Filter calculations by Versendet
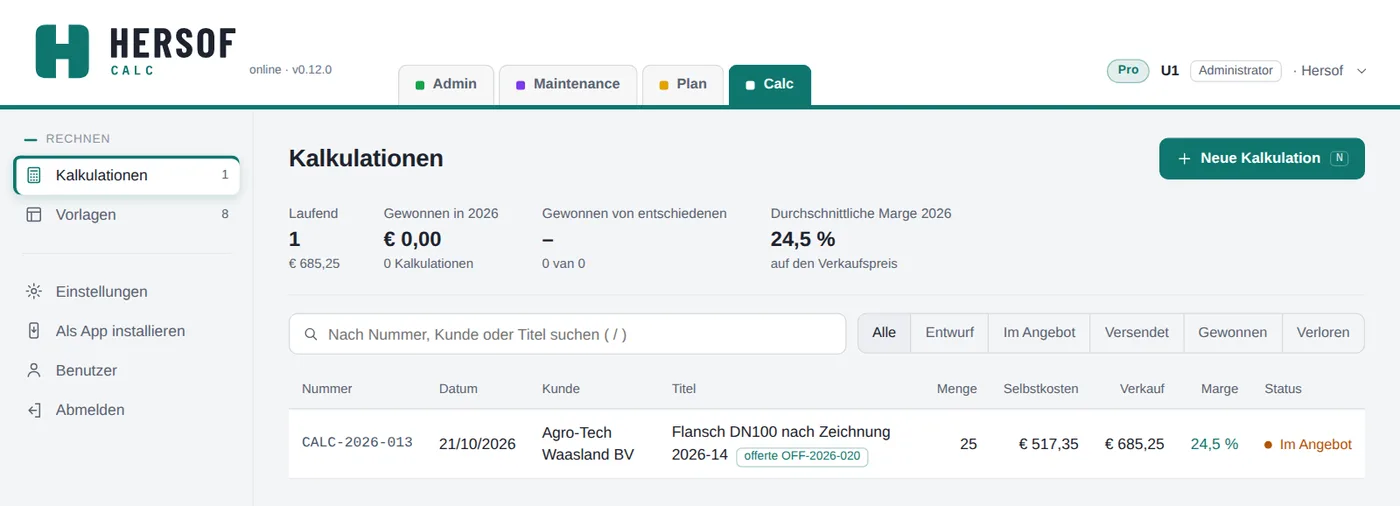1400x506 pixels. (1137, 333)
